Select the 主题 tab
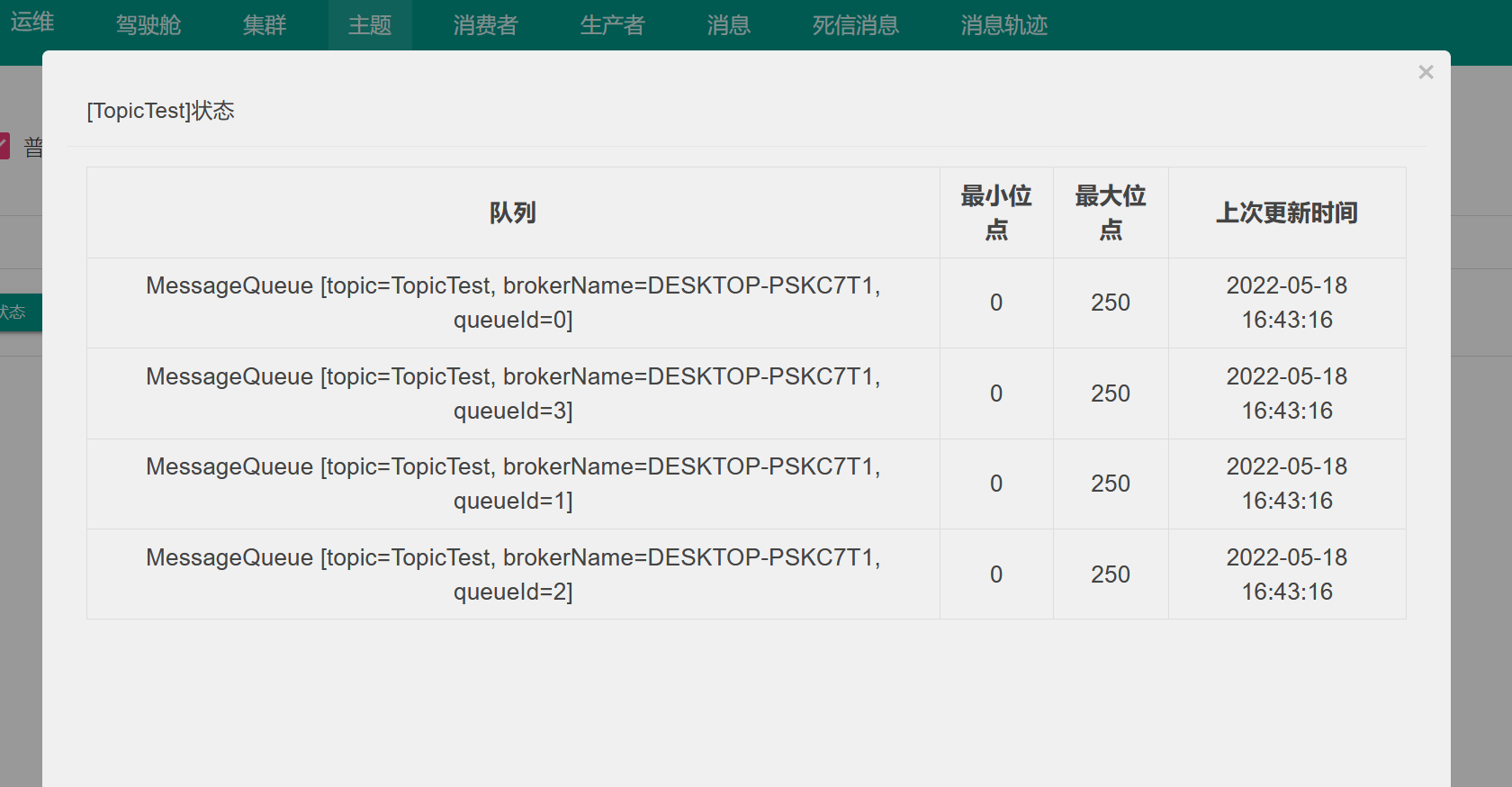1512x787 pixels. tap(370, 25)
